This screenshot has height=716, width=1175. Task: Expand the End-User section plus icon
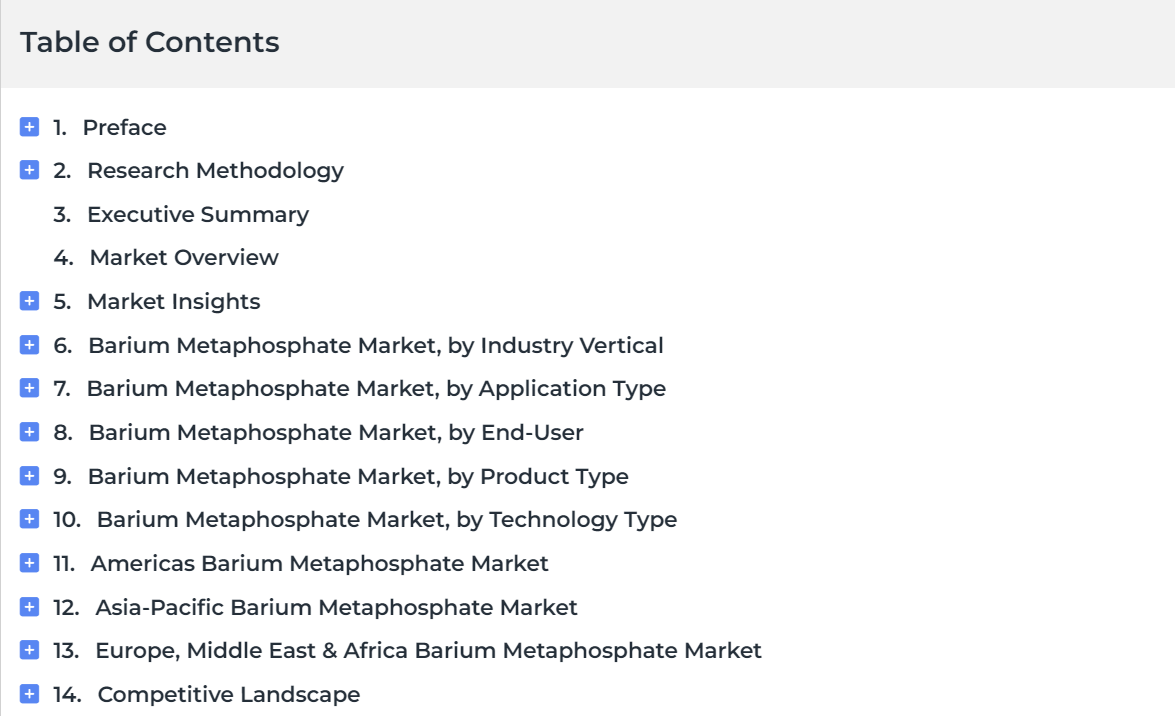[x=29, y=432]
